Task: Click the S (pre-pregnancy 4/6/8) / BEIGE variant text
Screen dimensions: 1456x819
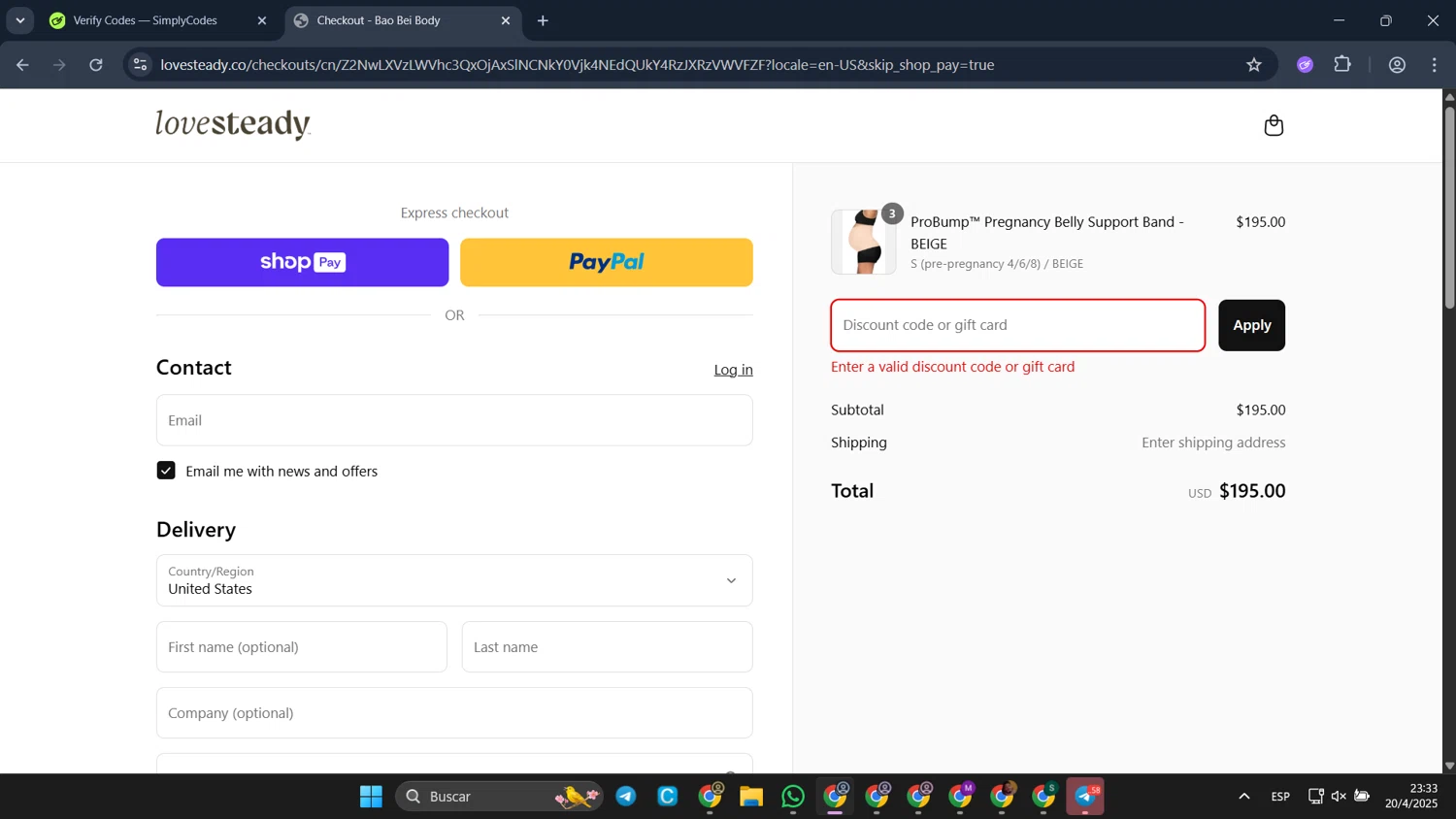Action: coord(997,264)
